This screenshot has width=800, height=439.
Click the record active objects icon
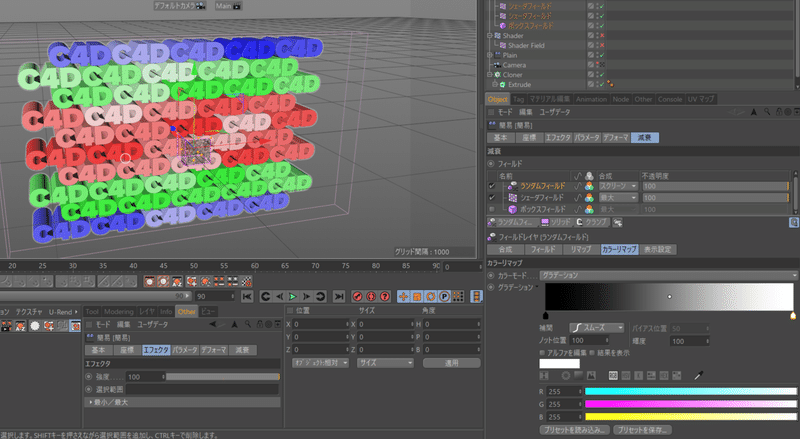(x=357, y=296)
